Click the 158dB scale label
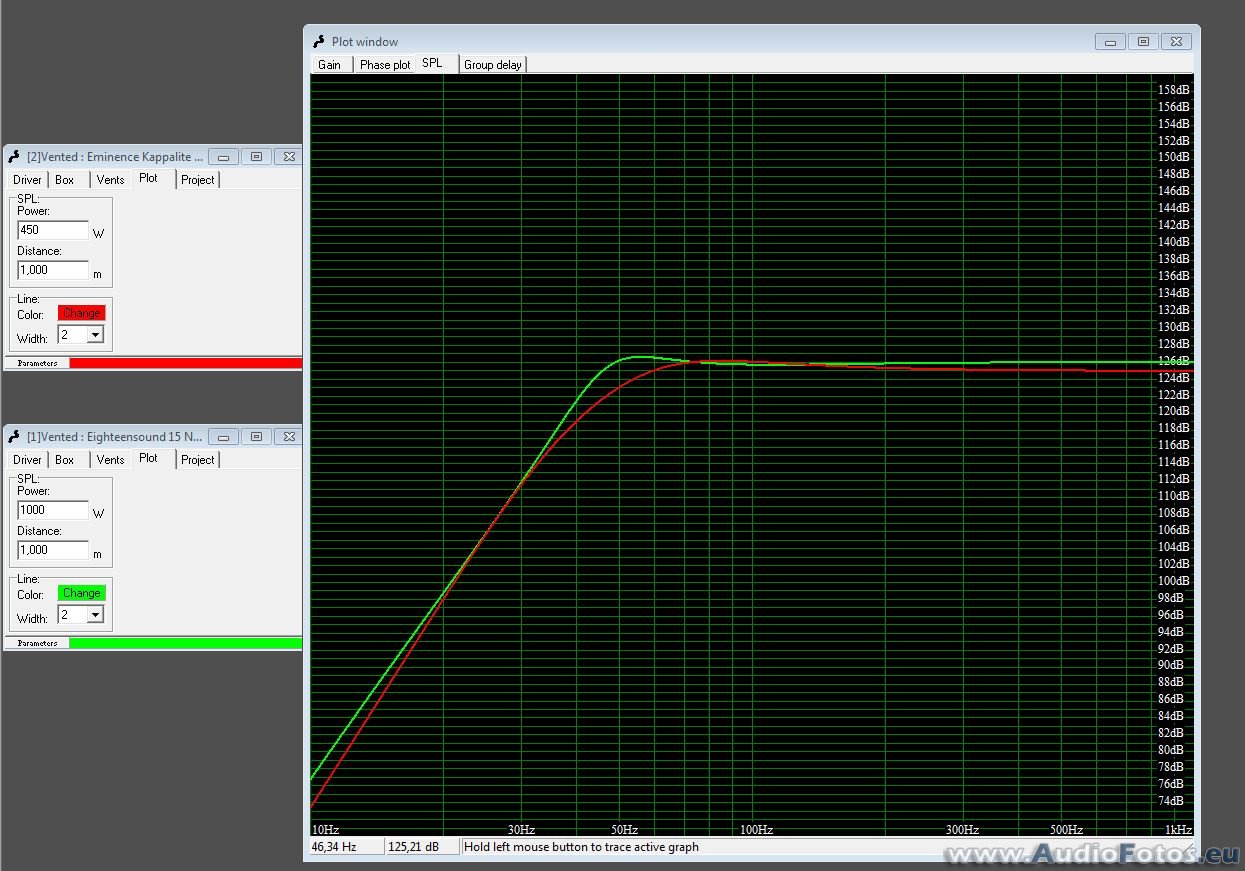1245x871 pixels. tap(1174, 90)
